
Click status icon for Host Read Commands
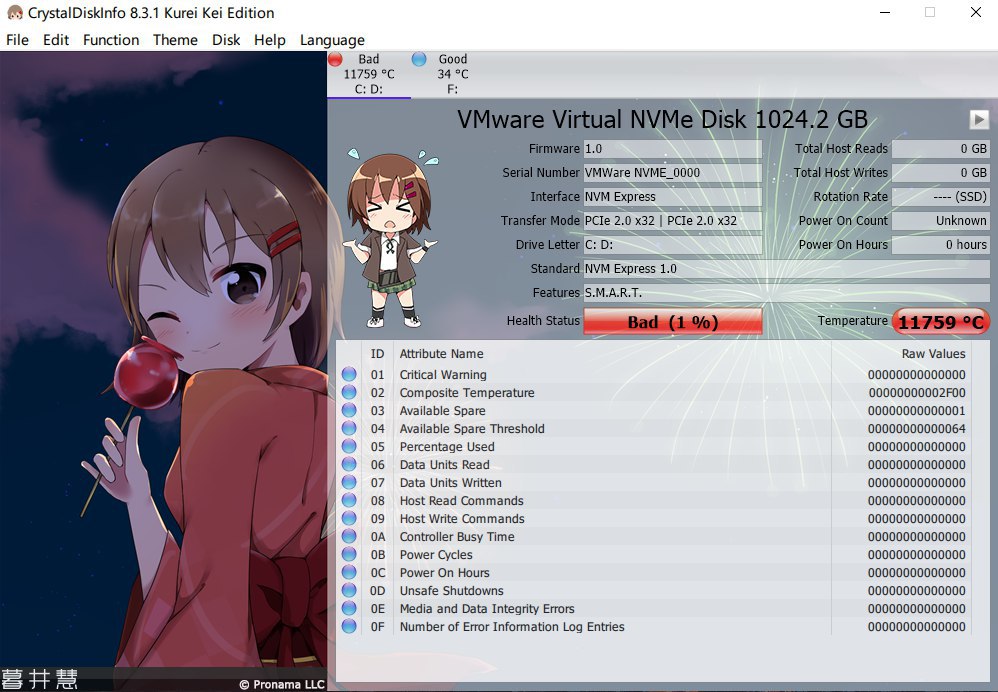pyautogui.click(x=349, y=500)
